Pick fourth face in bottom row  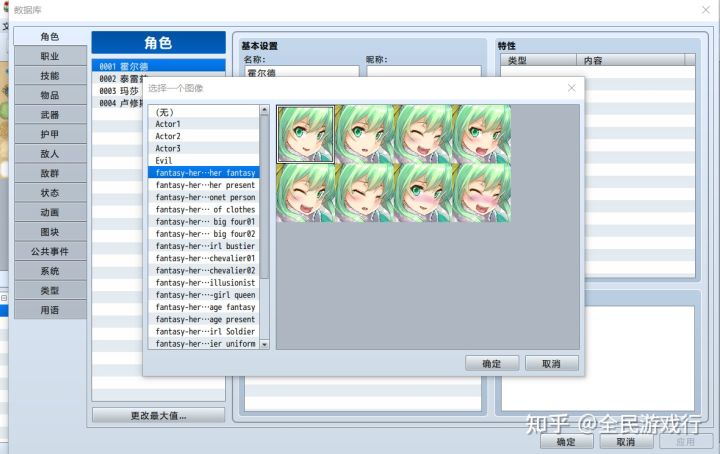click(x=482, y=193)
